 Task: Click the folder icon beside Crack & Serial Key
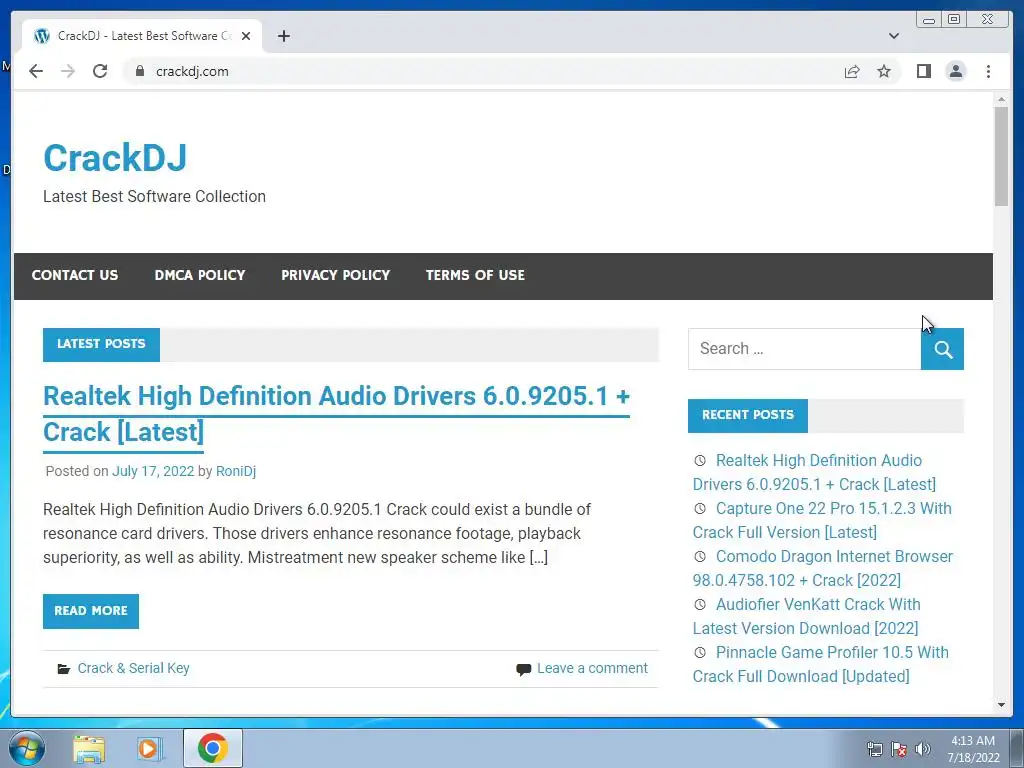(63, 669)
